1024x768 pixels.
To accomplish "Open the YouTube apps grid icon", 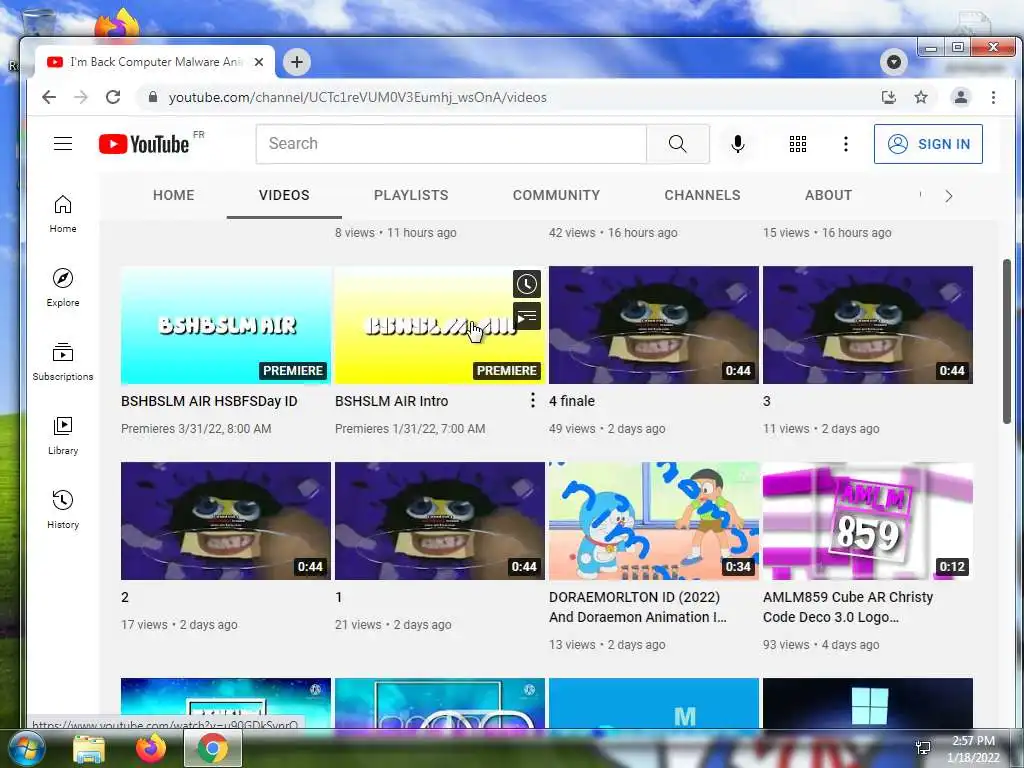I will [797, 144].
